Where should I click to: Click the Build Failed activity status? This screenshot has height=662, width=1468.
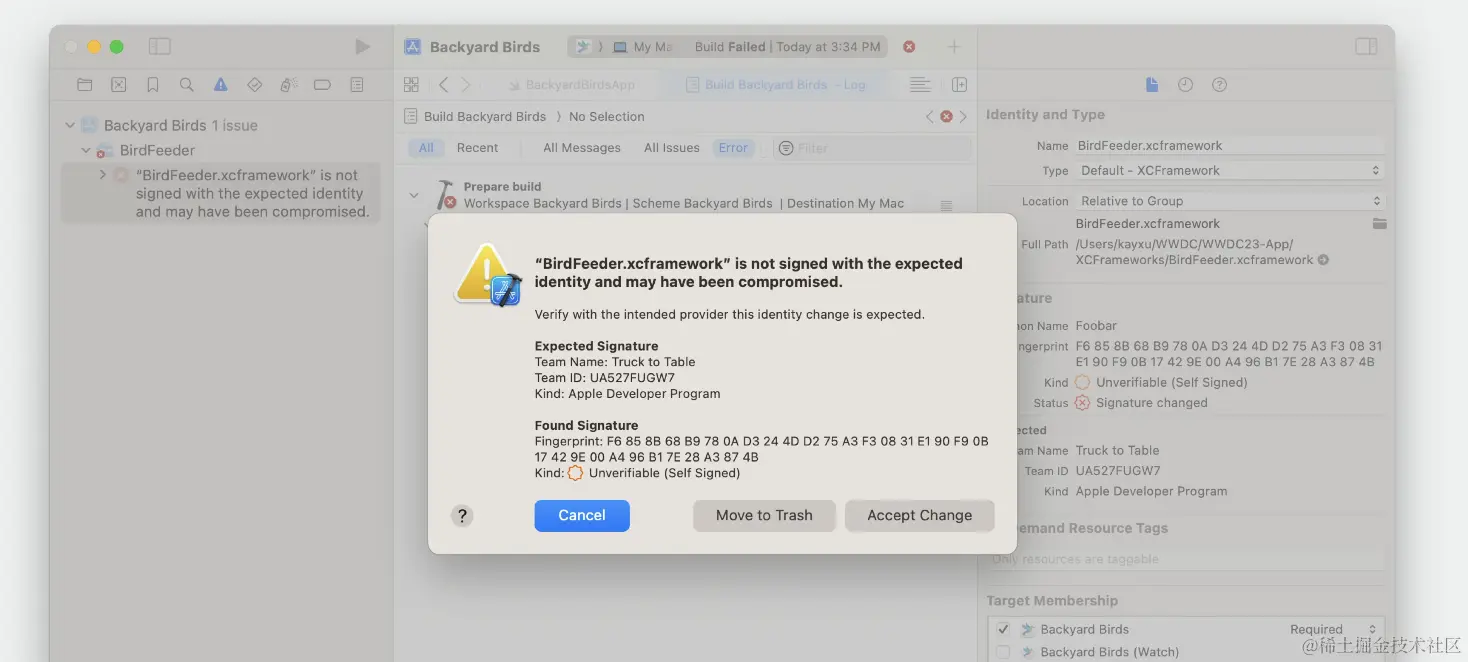[788, 47]
